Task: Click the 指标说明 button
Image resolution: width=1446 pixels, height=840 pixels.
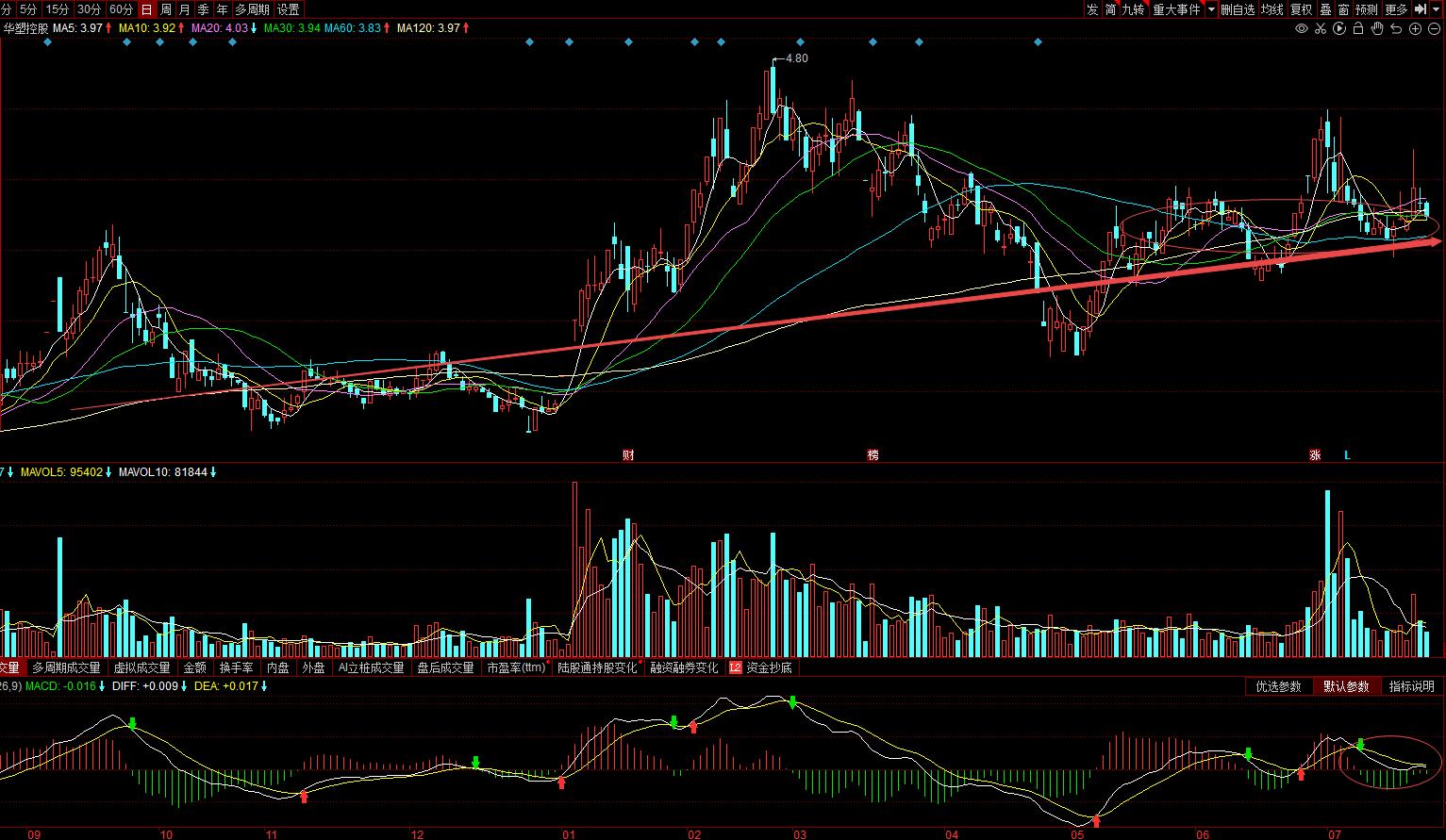Action: tap(1411, 686)
